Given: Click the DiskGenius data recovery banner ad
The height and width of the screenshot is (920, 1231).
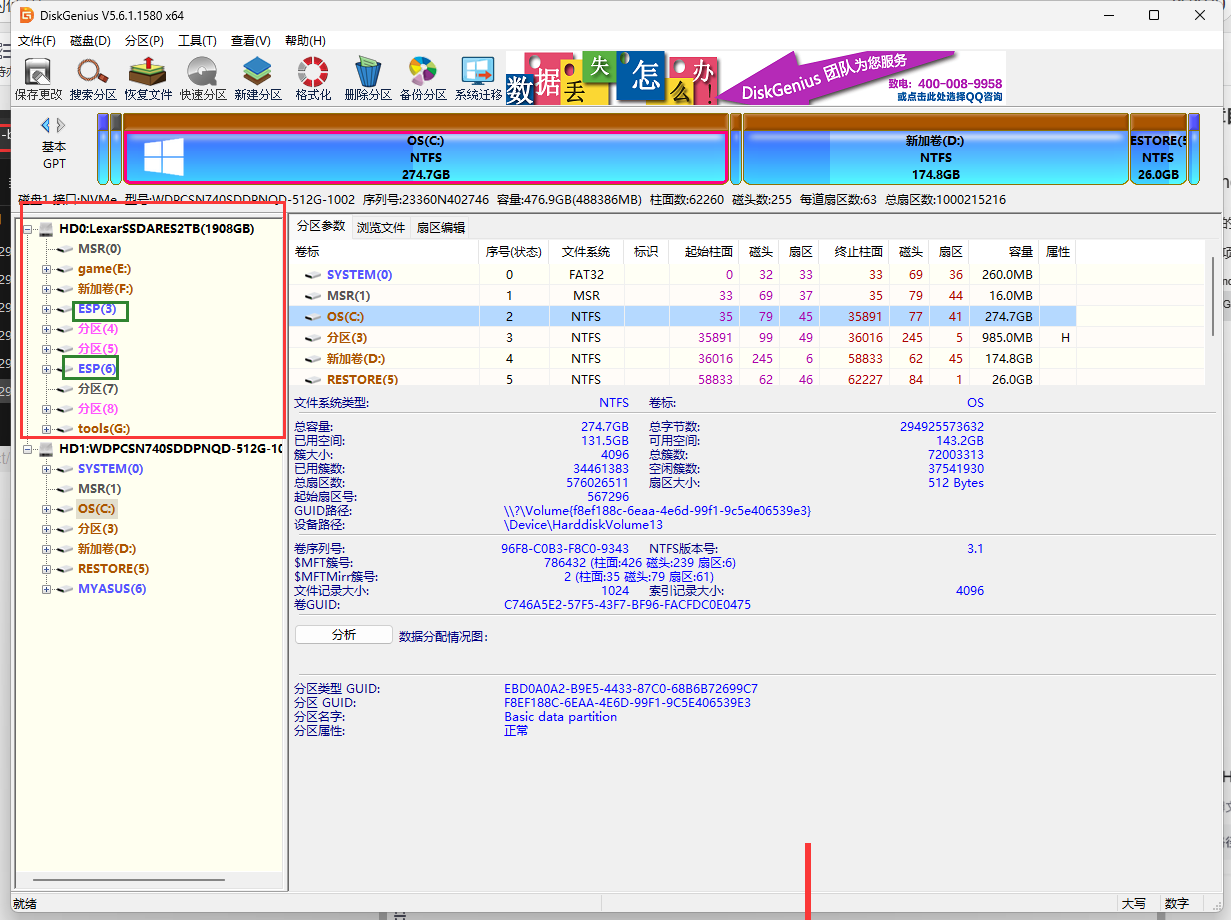Looking at the screenshot, I should coord(755,78).
